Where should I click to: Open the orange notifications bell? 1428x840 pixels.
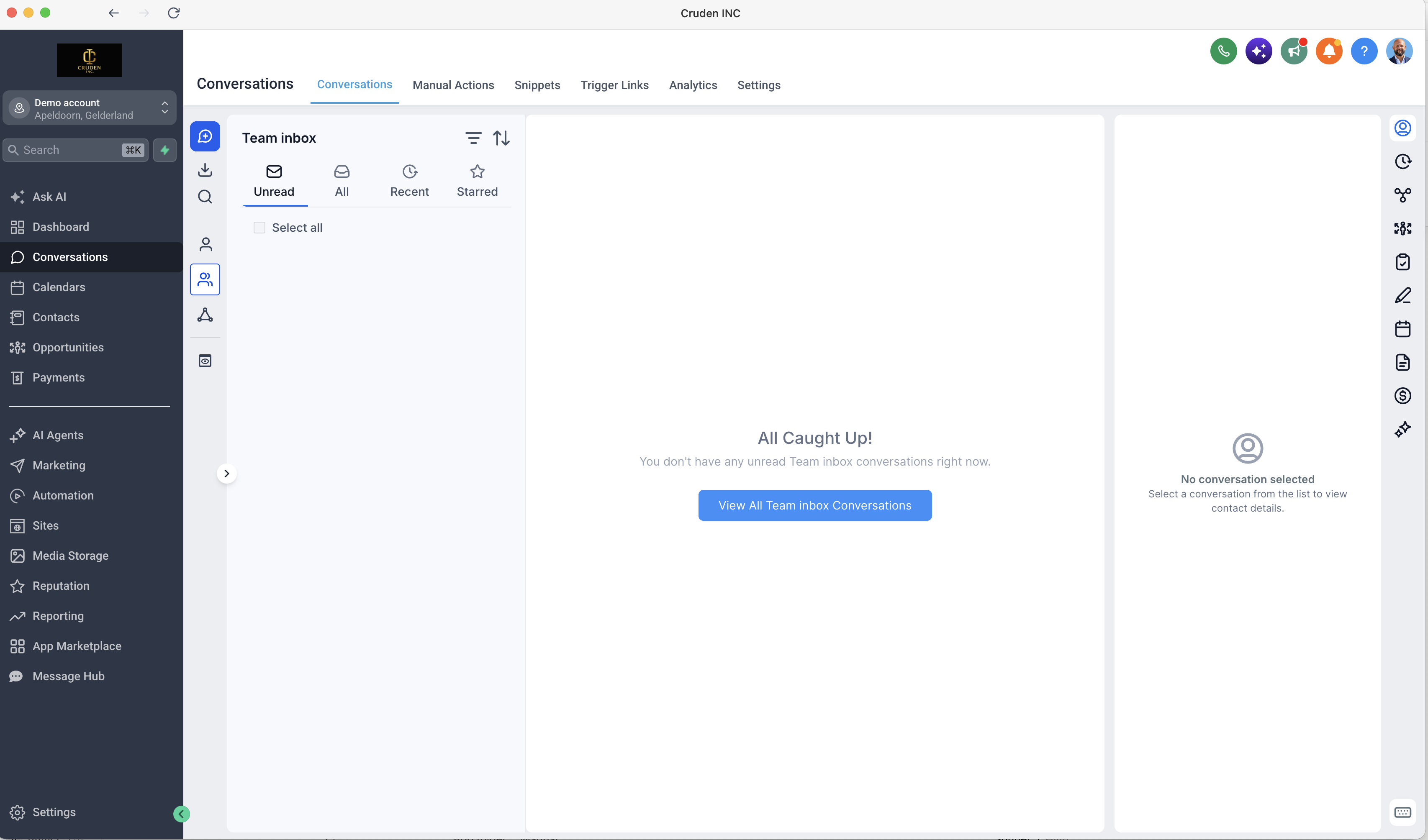(1329, 51)
